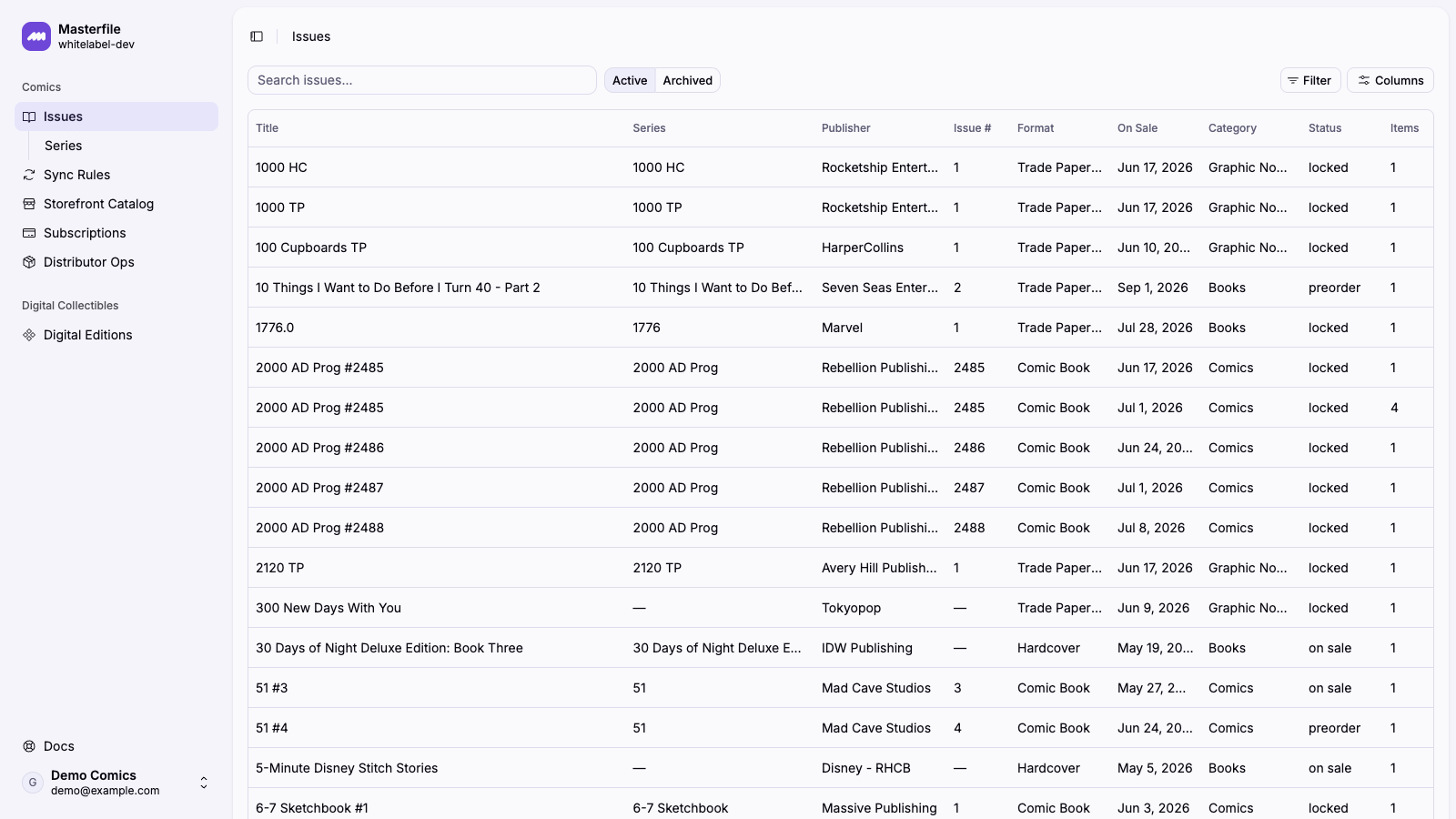Click the Storefront Catalog shop icon
The width and height of the screenshot is (1456, 819).
pos(29,204)
